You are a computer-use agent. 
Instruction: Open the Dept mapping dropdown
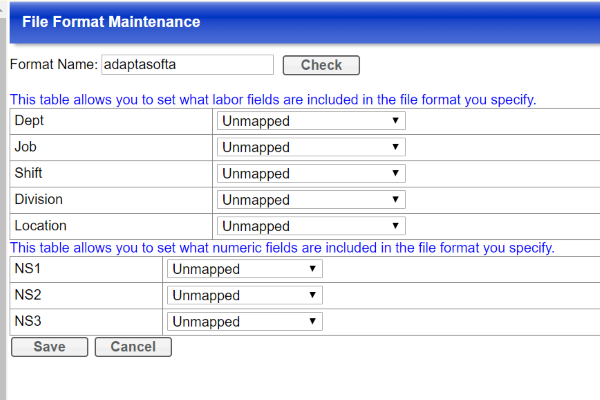point(311,121)
